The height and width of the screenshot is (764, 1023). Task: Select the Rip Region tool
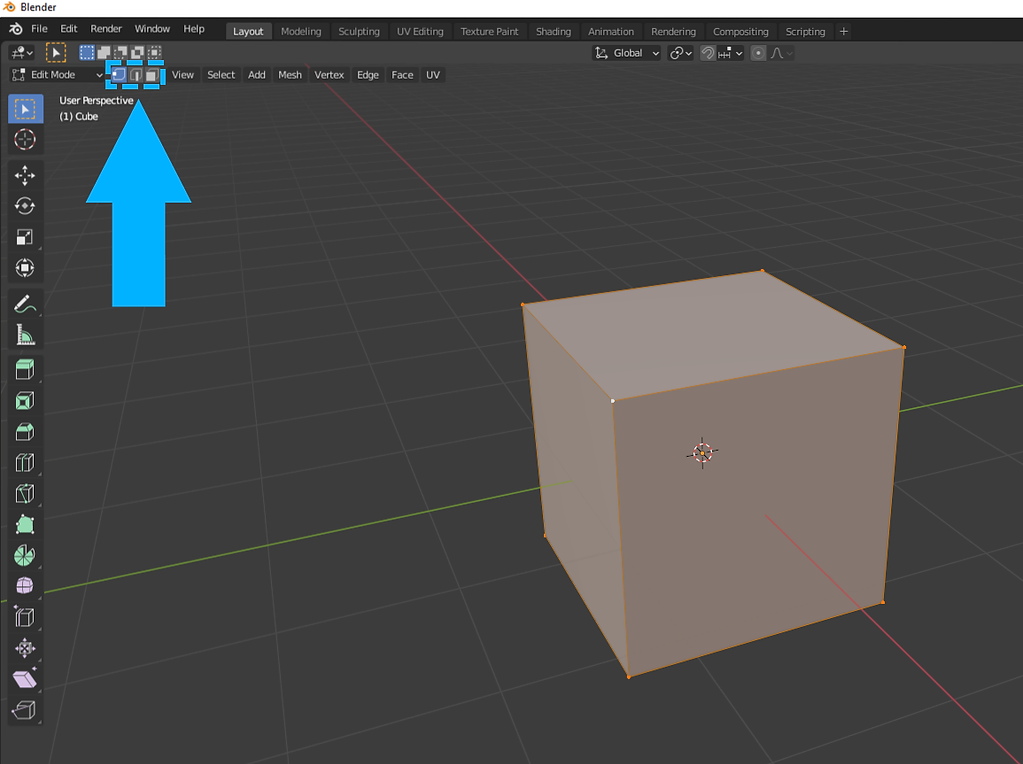(x=25, y=711)
